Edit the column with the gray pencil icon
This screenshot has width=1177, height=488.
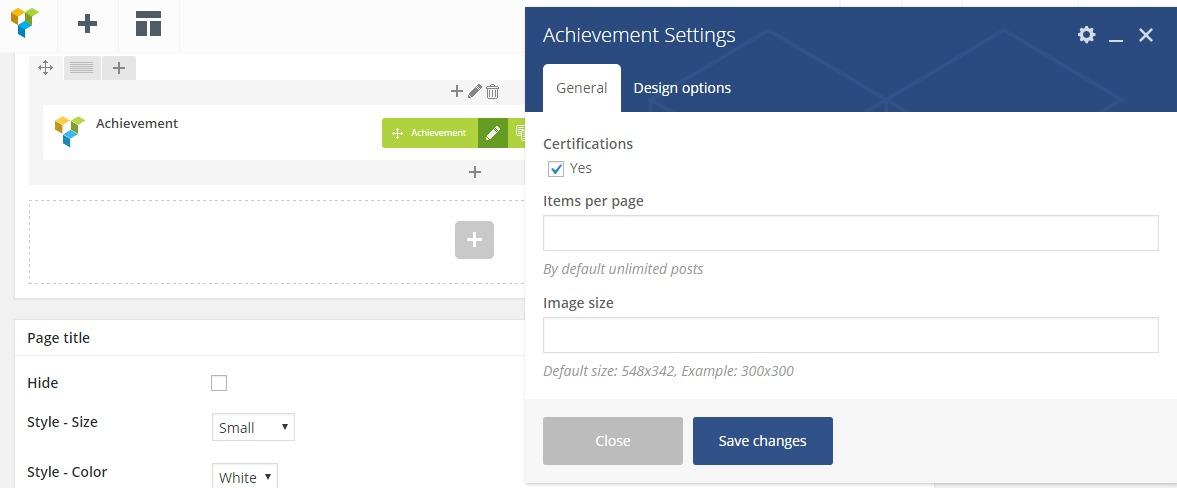[475, 91]
